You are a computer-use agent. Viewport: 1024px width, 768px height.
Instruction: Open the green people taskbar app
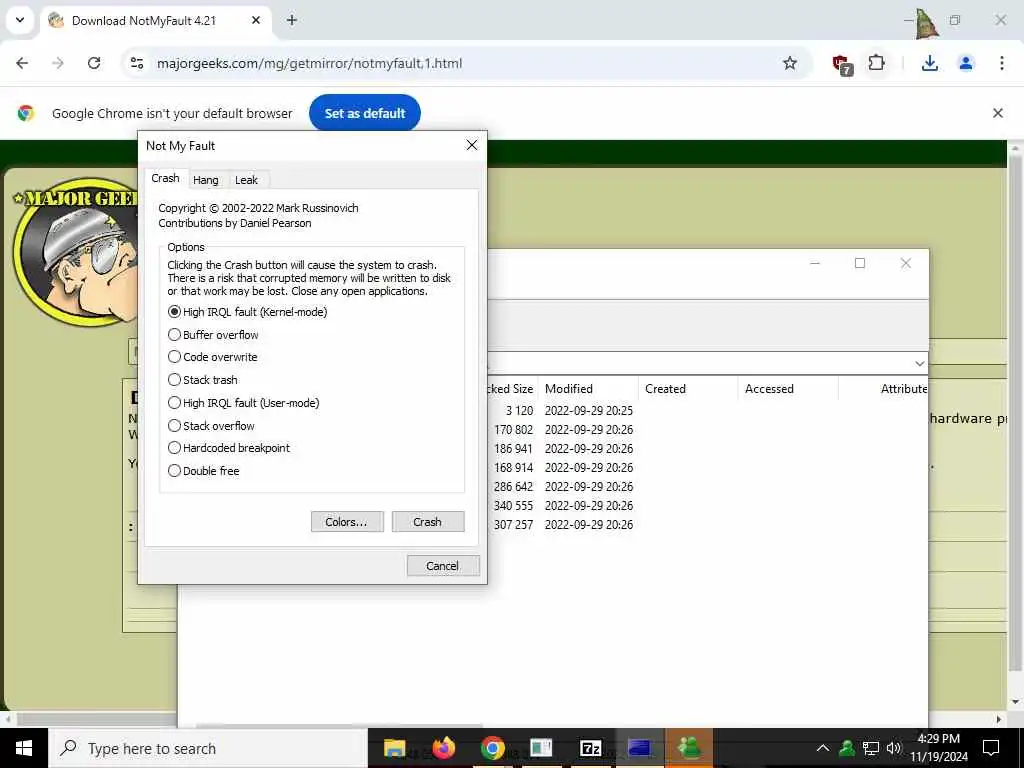click(x=688, y=748)
